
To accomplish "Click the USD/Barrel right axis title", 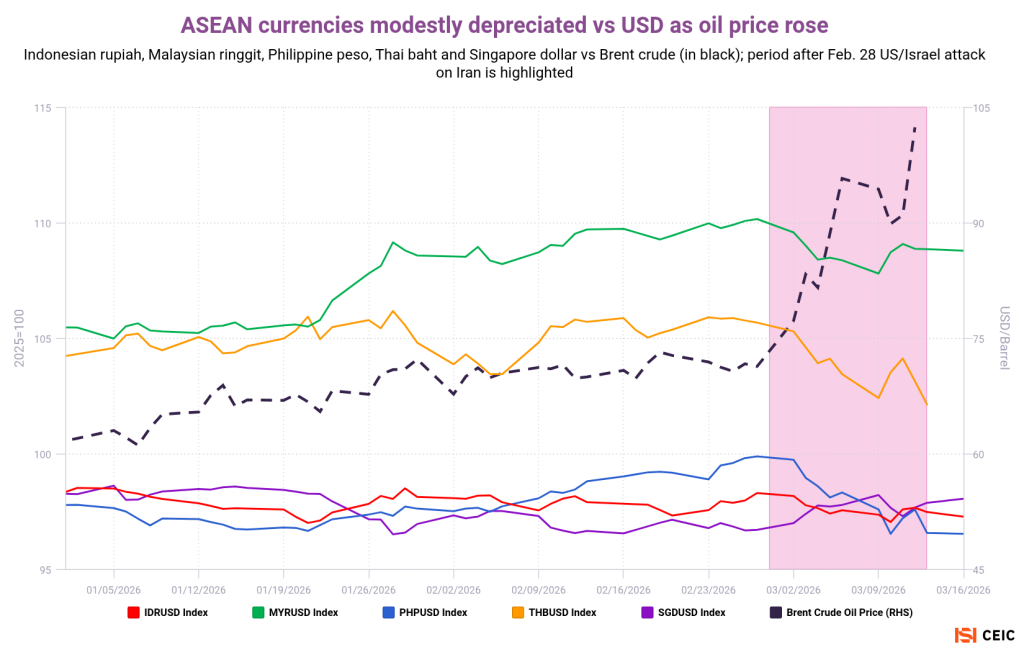I will (x=1004, y=338).
